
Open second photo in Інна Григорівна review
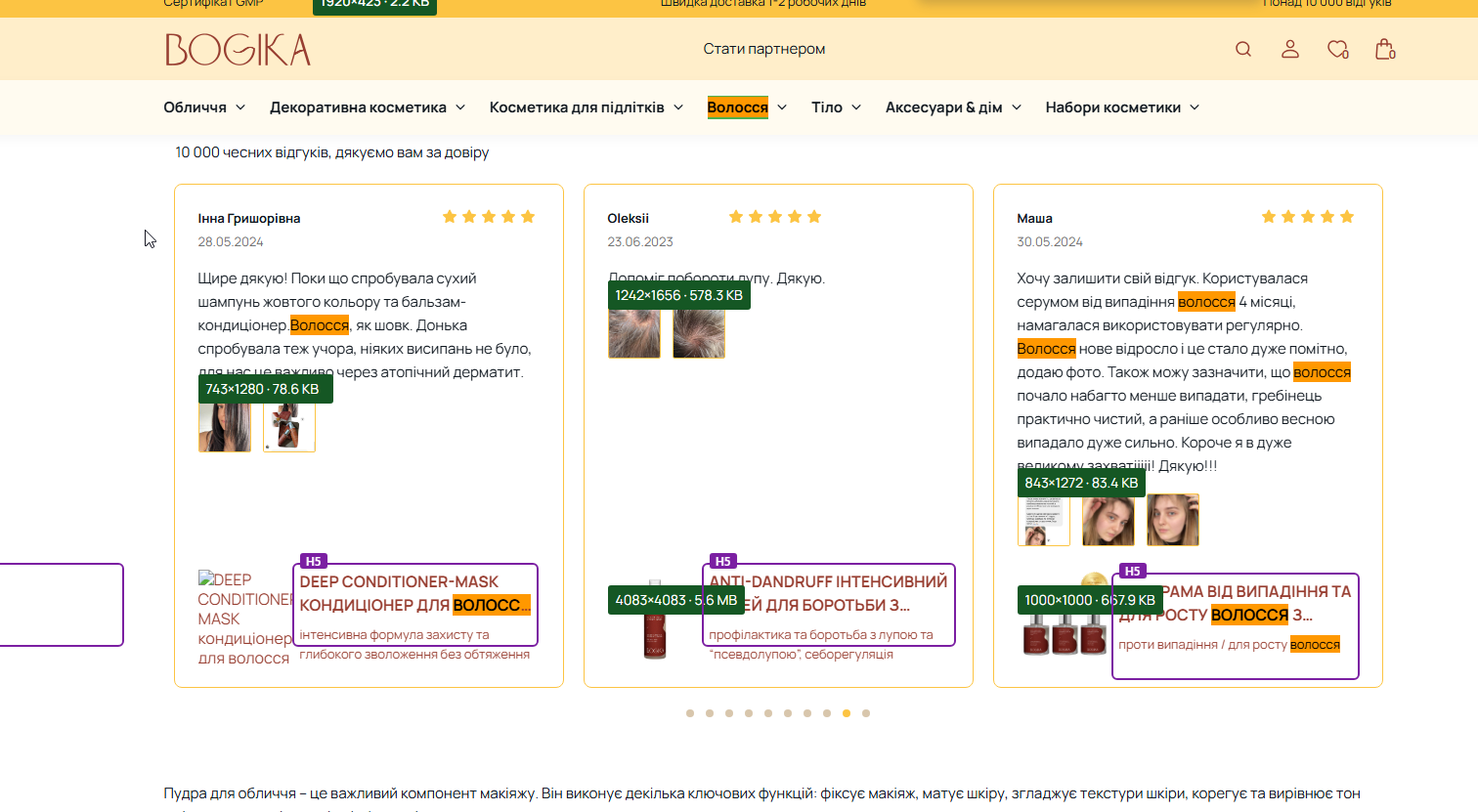pos(289,427)
